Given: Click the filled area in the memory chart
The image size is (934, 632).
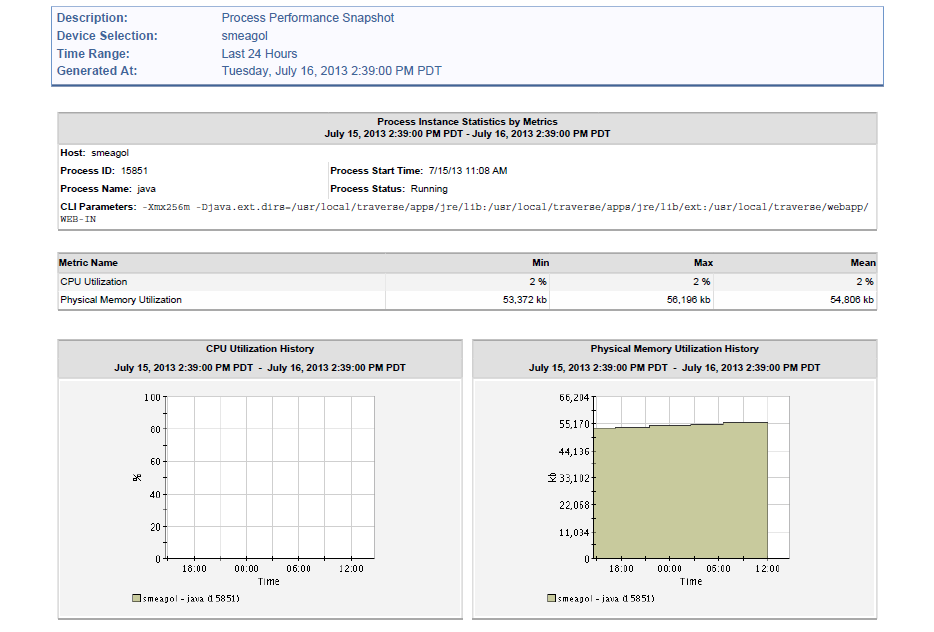Looking at the screenshot, I should [680, 490].
